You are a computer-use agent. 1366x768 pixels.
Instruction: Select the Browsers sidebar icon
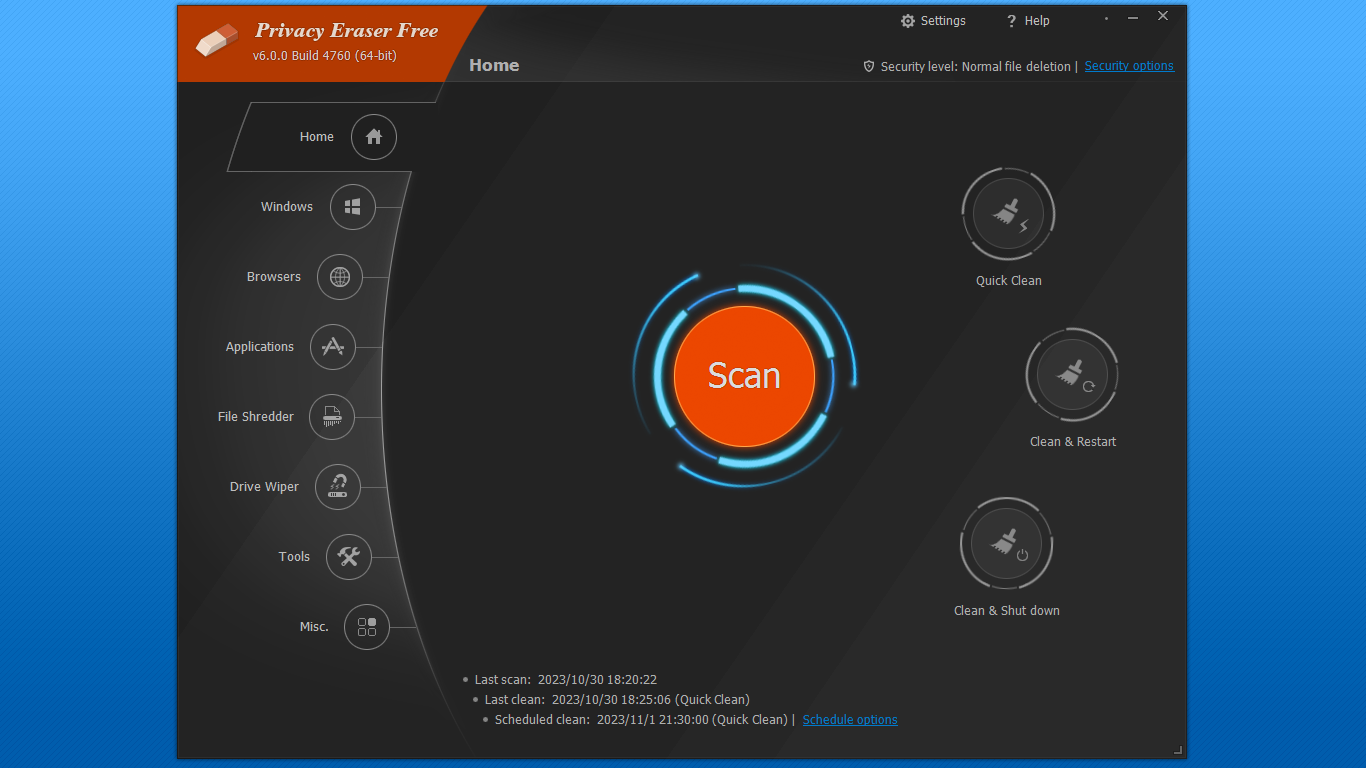coord(340,277)
